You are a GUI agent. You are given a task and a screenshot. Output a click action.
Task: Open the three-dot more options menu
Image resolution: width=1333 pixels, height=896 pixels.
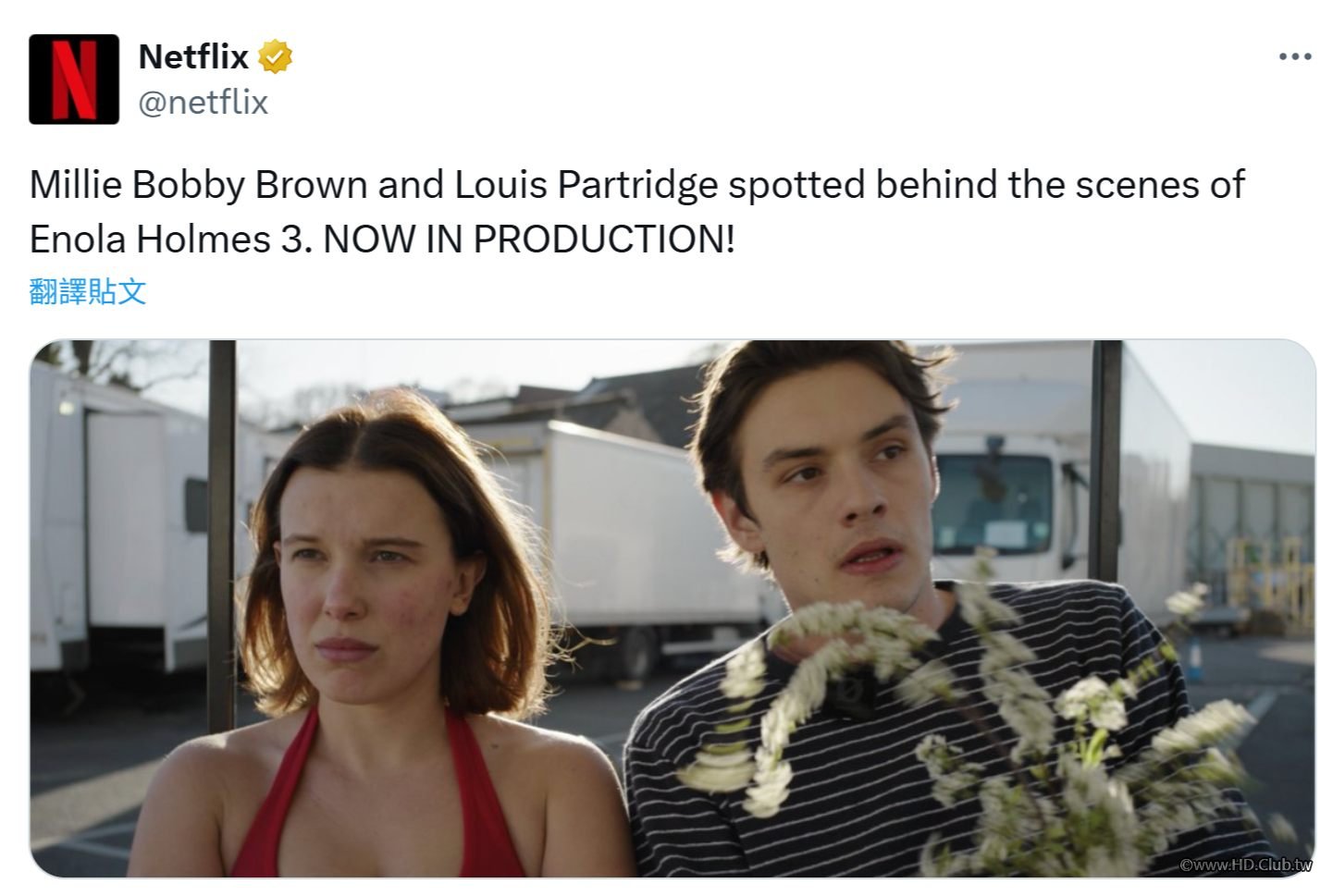click(1294, 57)
